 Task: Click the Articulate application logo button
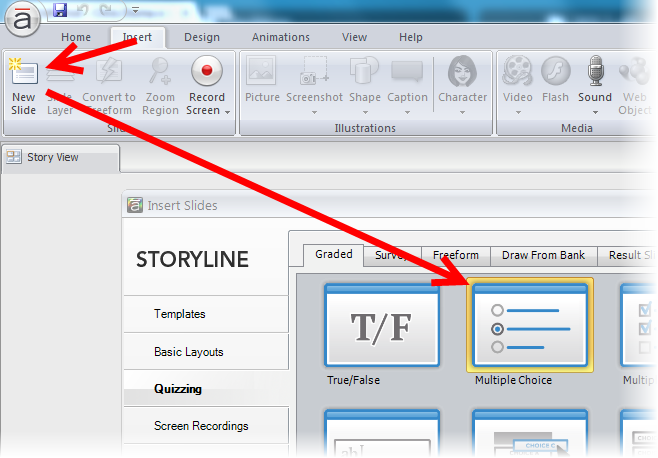22,19
